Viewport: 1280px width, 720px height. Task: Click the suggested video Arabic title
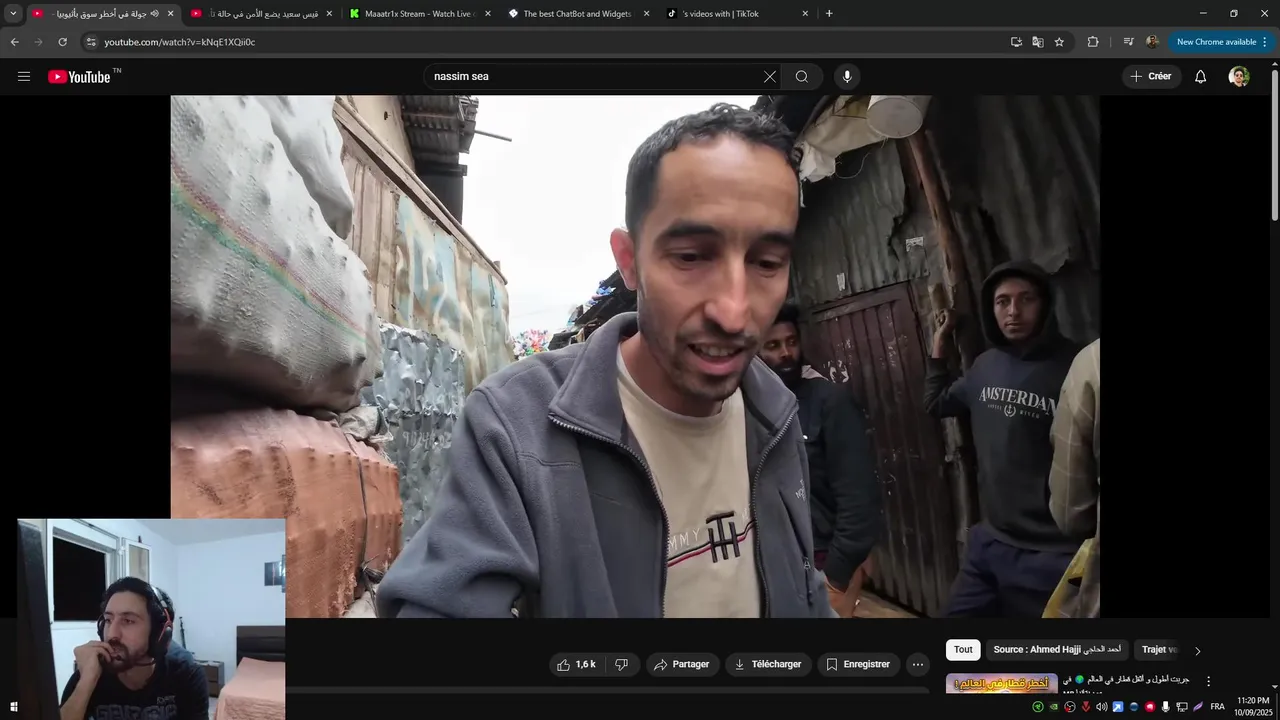point(1126,680)
